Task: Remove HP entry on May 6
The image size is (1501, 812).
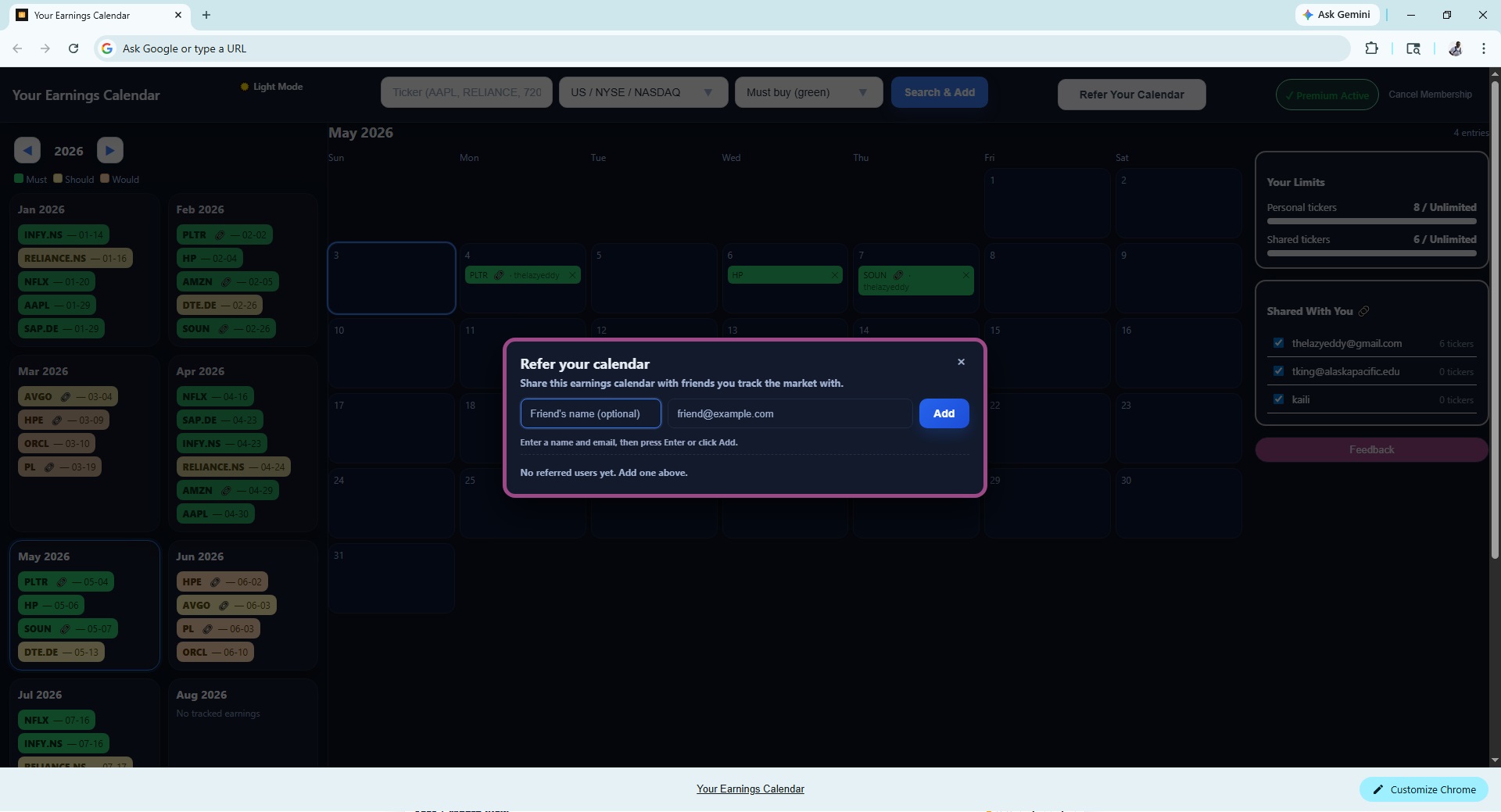Action: coord(834,275)
